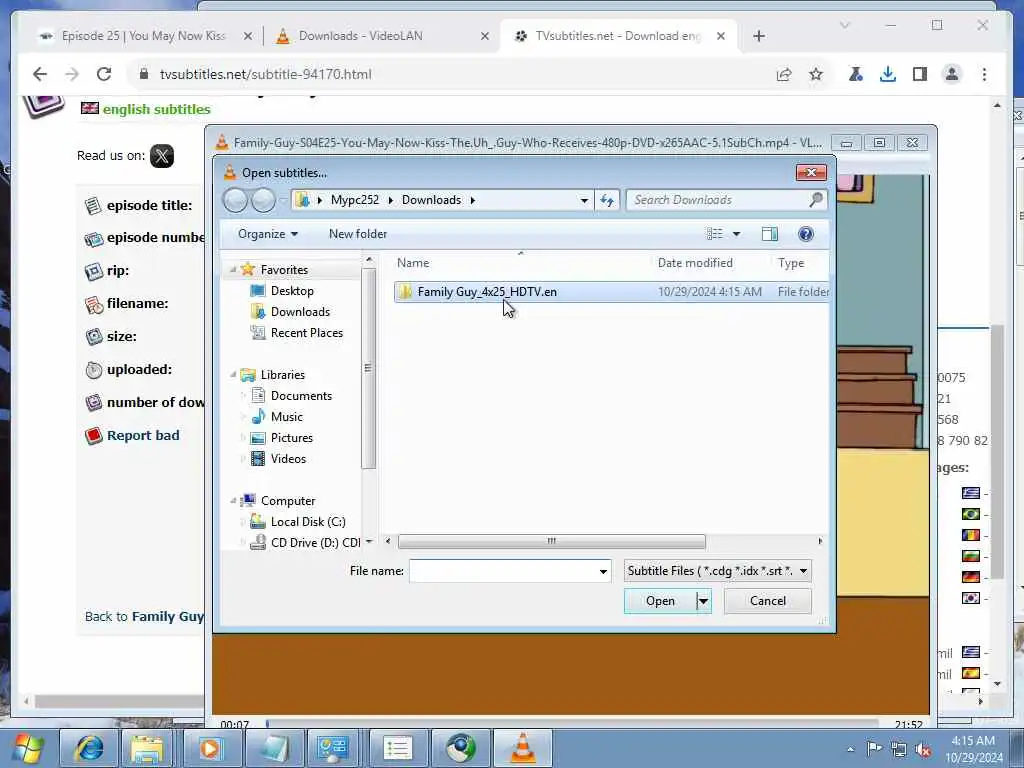Image resolution: width=1024 pixels, height=768 pixels.
Task: Show the preview pane icon
Action: click(770, 234)
